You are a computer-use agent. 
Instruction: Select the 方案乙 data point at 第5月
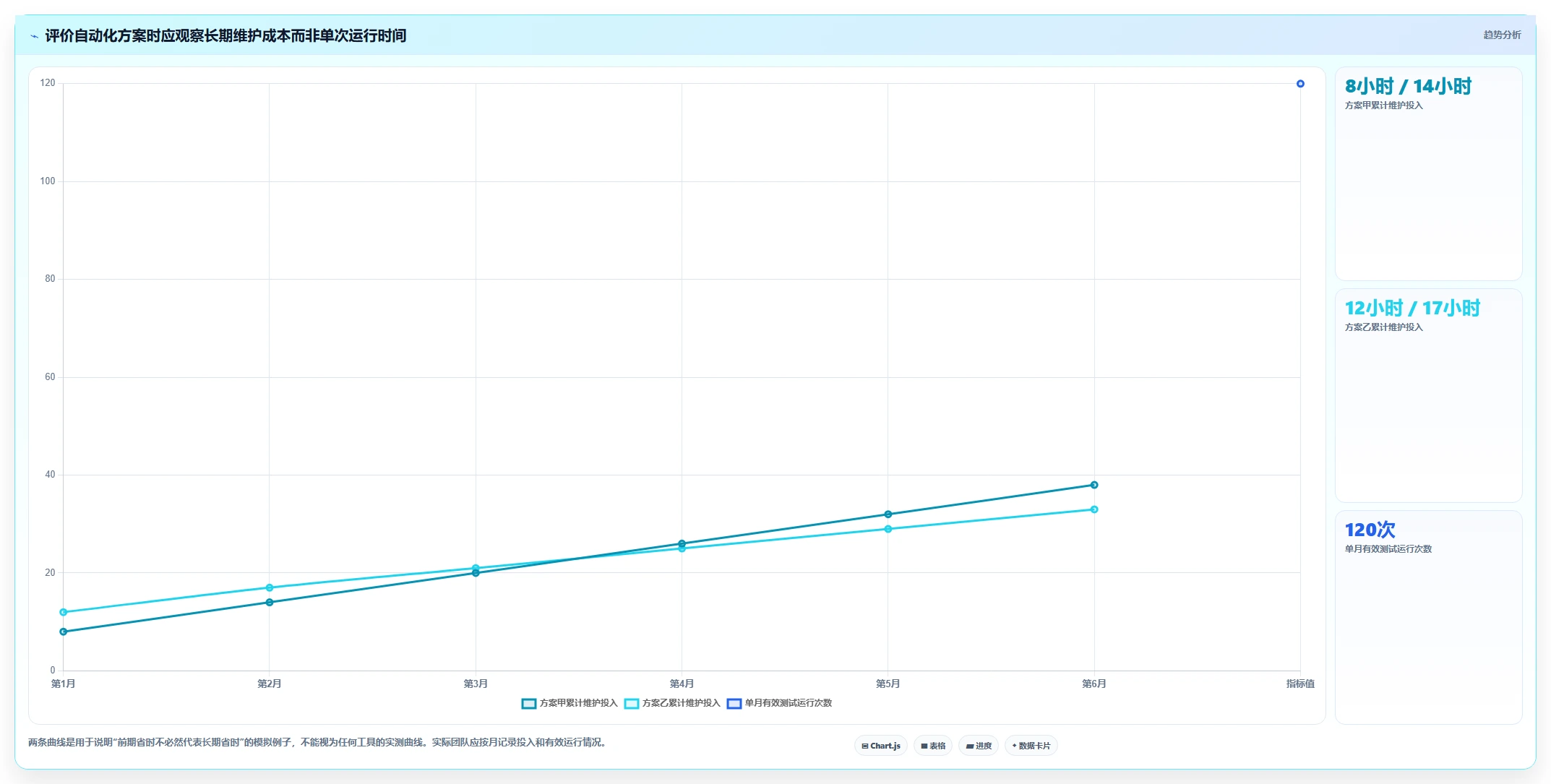888,529
